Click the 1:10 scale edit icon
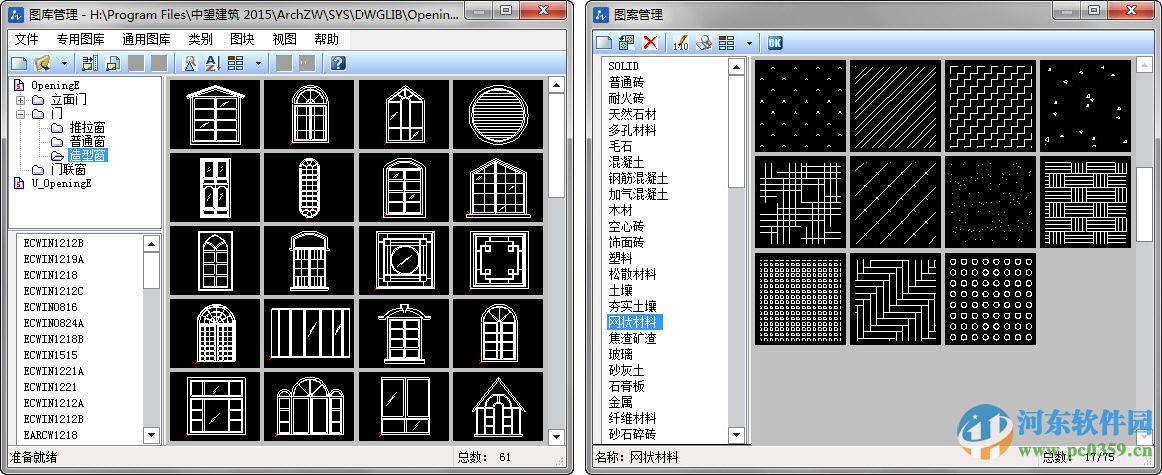Viewport: 1162px width, 475px height. tap(680, 43)
